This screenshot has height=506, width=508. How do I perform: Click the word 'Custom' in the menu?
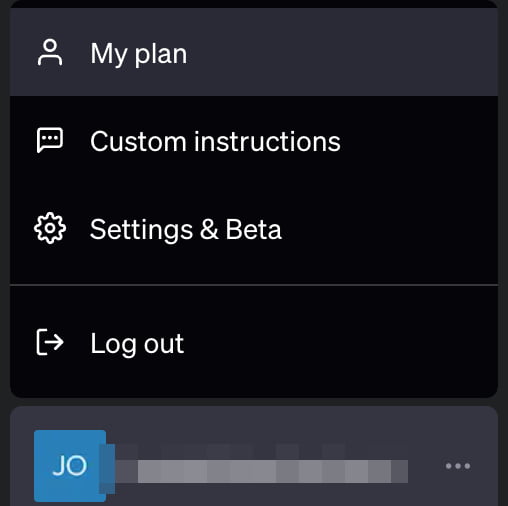[138, 141]
